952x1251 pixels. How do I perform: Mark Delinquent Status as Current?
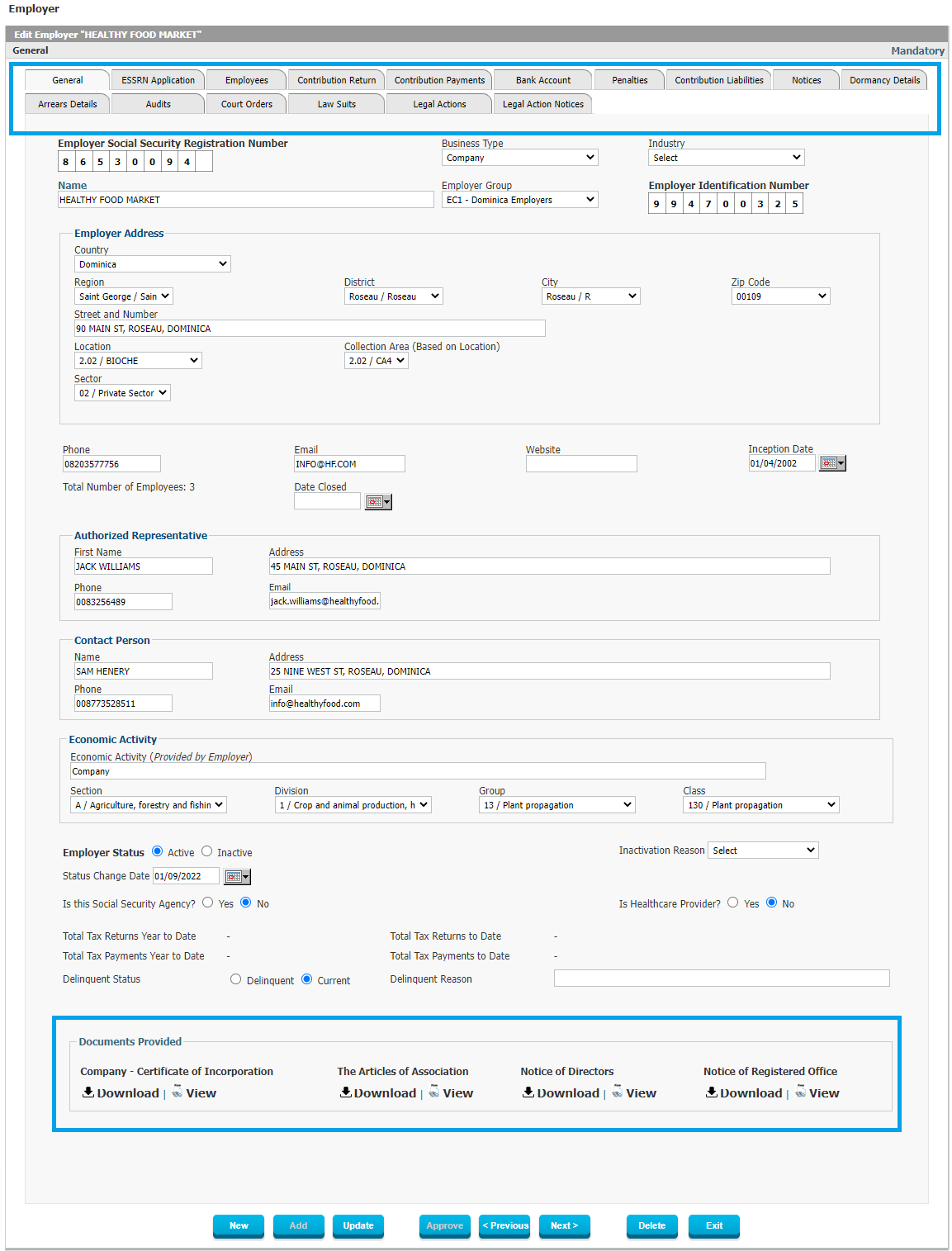click(307, 979)
